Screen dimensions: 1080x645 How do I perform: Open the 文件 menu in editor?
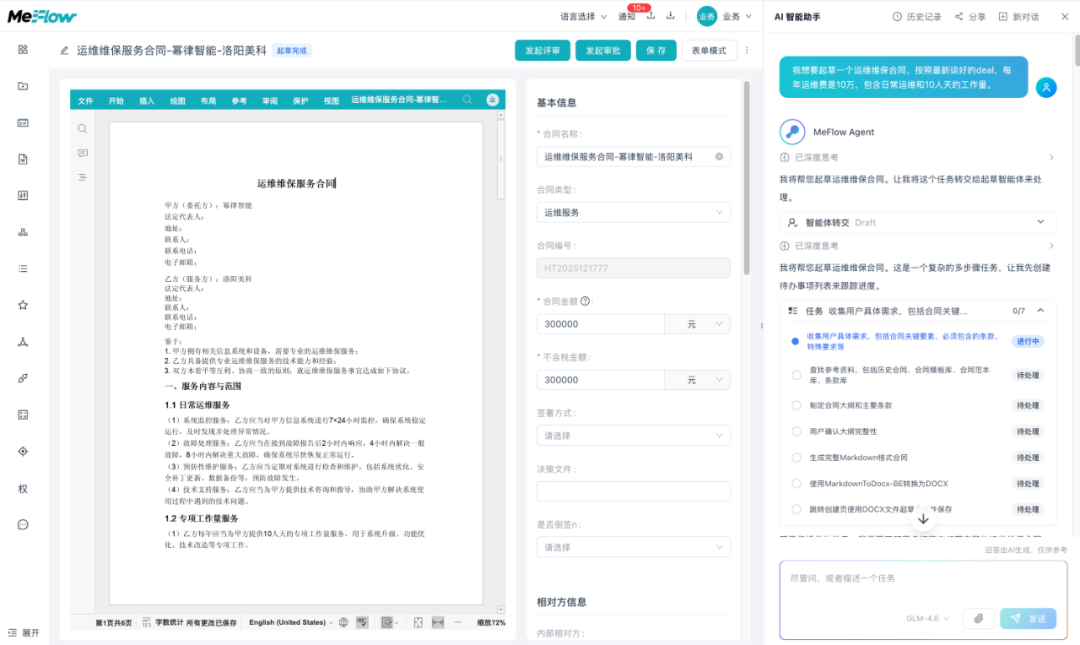pyautogui.click(x=85, y=101)
